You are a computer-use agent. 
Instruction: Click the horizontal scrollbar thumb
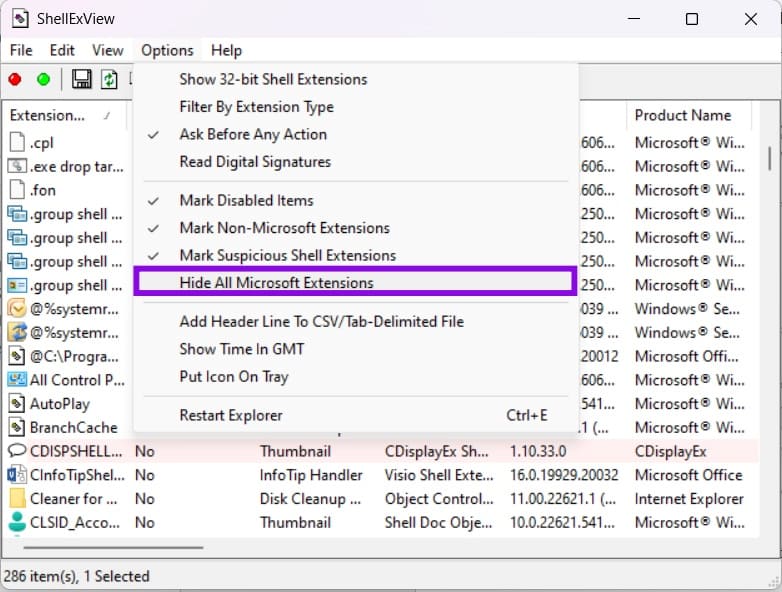[x=113, y=548]
